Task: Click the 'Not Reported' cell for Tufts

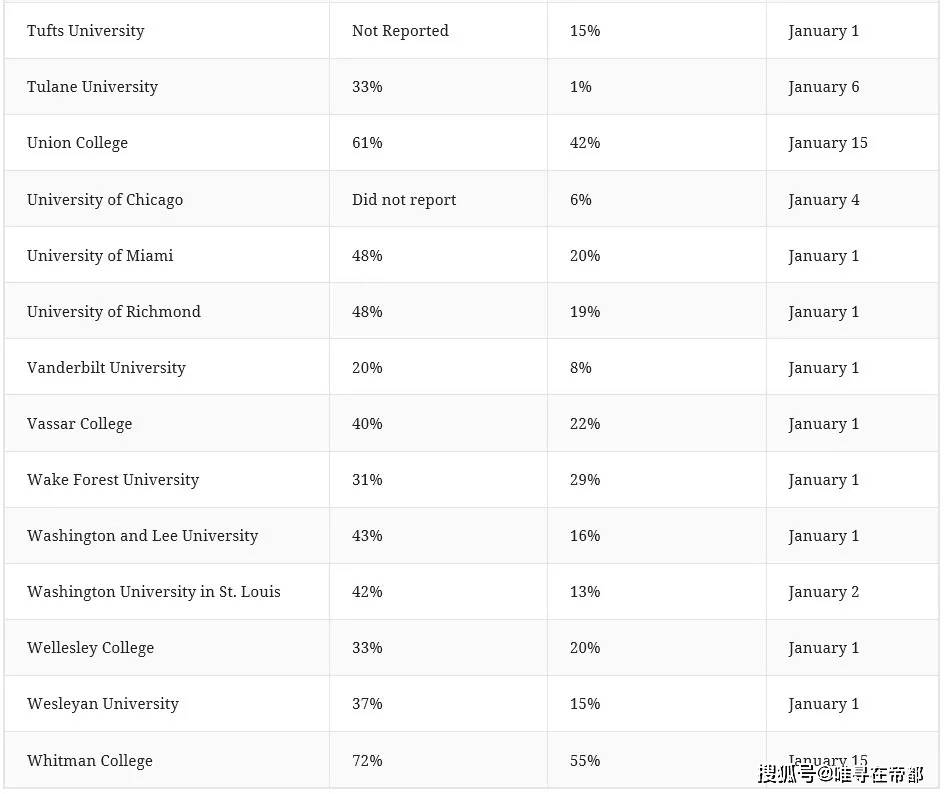Action: 400,31
